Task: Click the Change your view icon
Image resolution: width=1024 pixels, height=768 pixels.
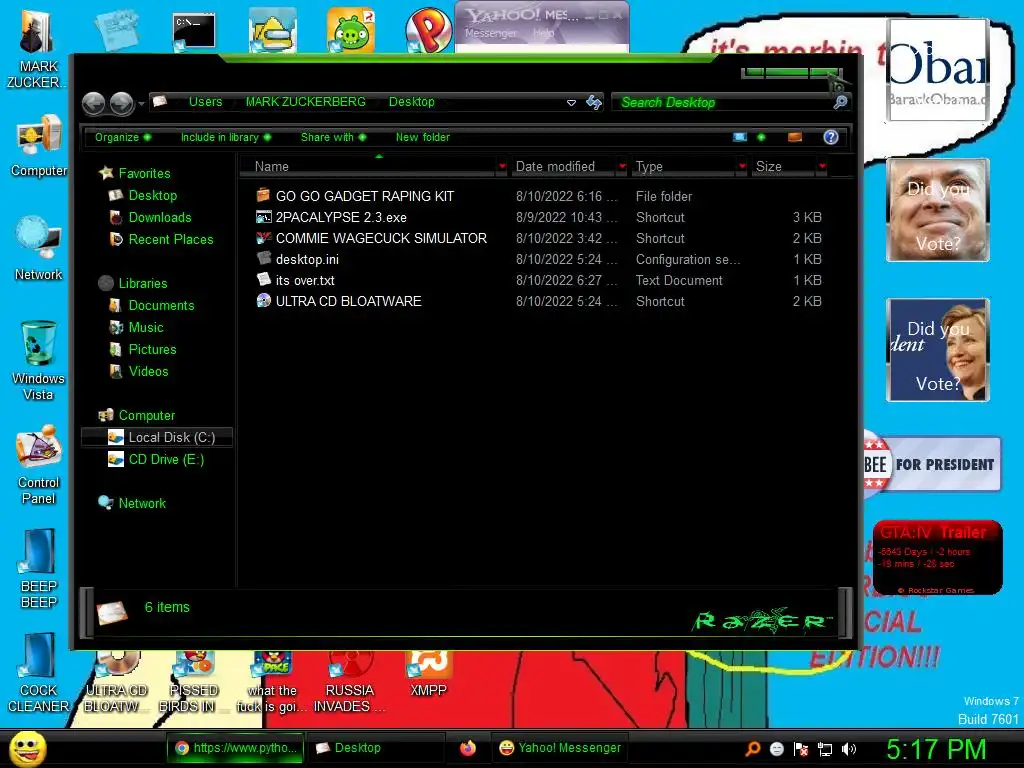Action: (x=740, y=137)
